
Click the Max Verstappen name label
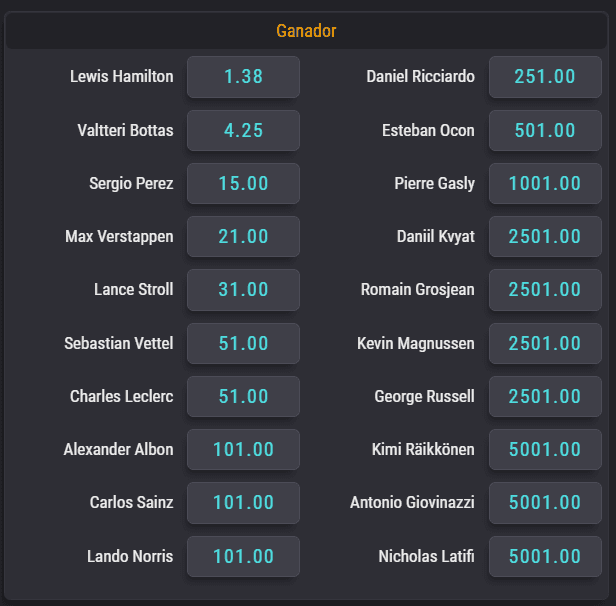(x=119, y=237)
